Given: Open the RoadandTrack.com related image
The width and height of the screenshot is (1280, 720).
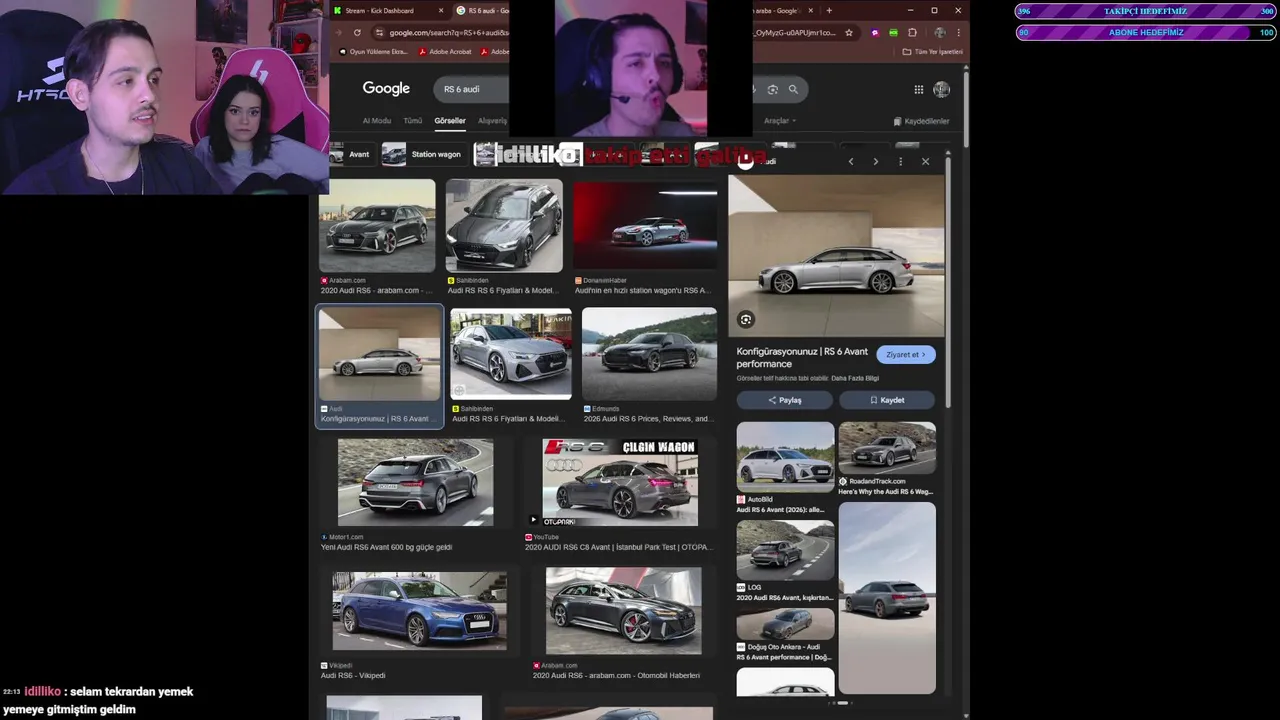Looking at the screenshot, I should [x=887, y=447].
